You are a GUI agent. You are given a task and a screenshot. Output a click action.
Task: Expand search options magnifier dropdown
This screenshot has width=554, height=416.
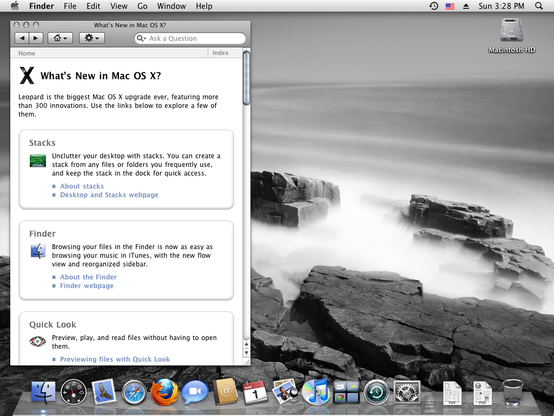141,38
